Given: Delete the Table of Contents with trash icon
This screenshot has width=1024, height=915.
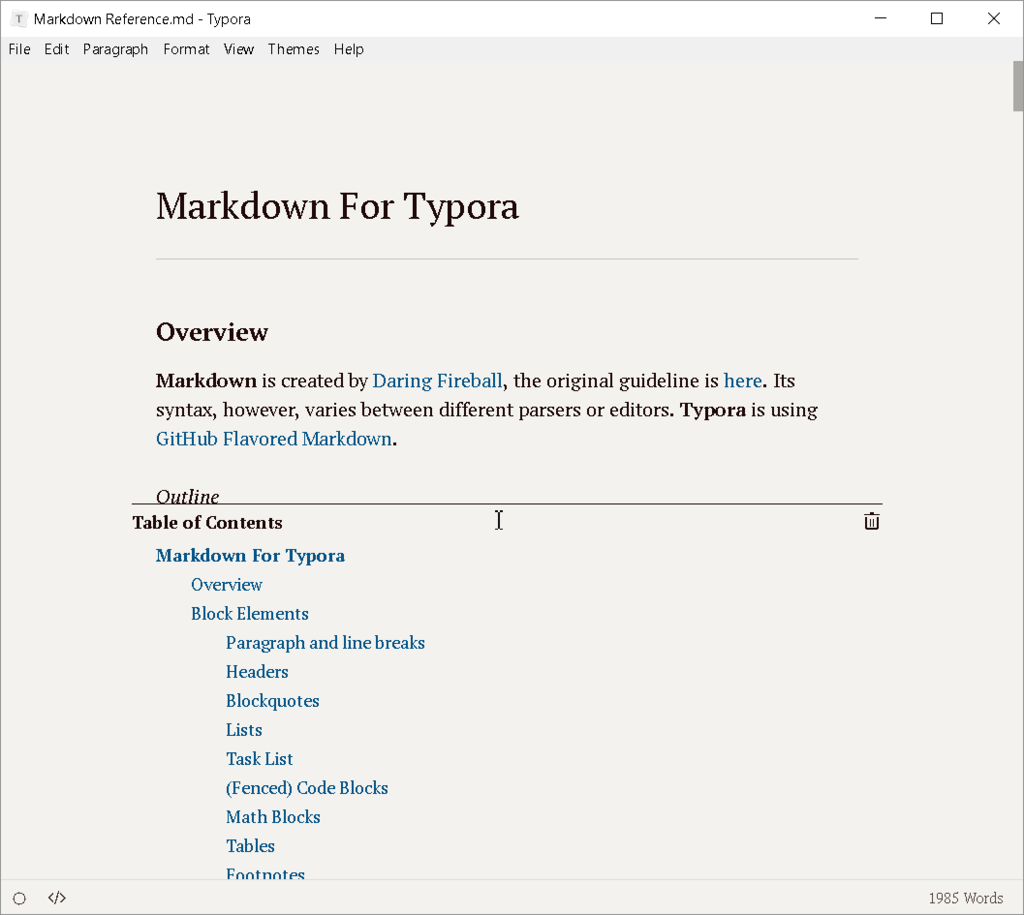Looking at the screenshot, I should point(871,521).
